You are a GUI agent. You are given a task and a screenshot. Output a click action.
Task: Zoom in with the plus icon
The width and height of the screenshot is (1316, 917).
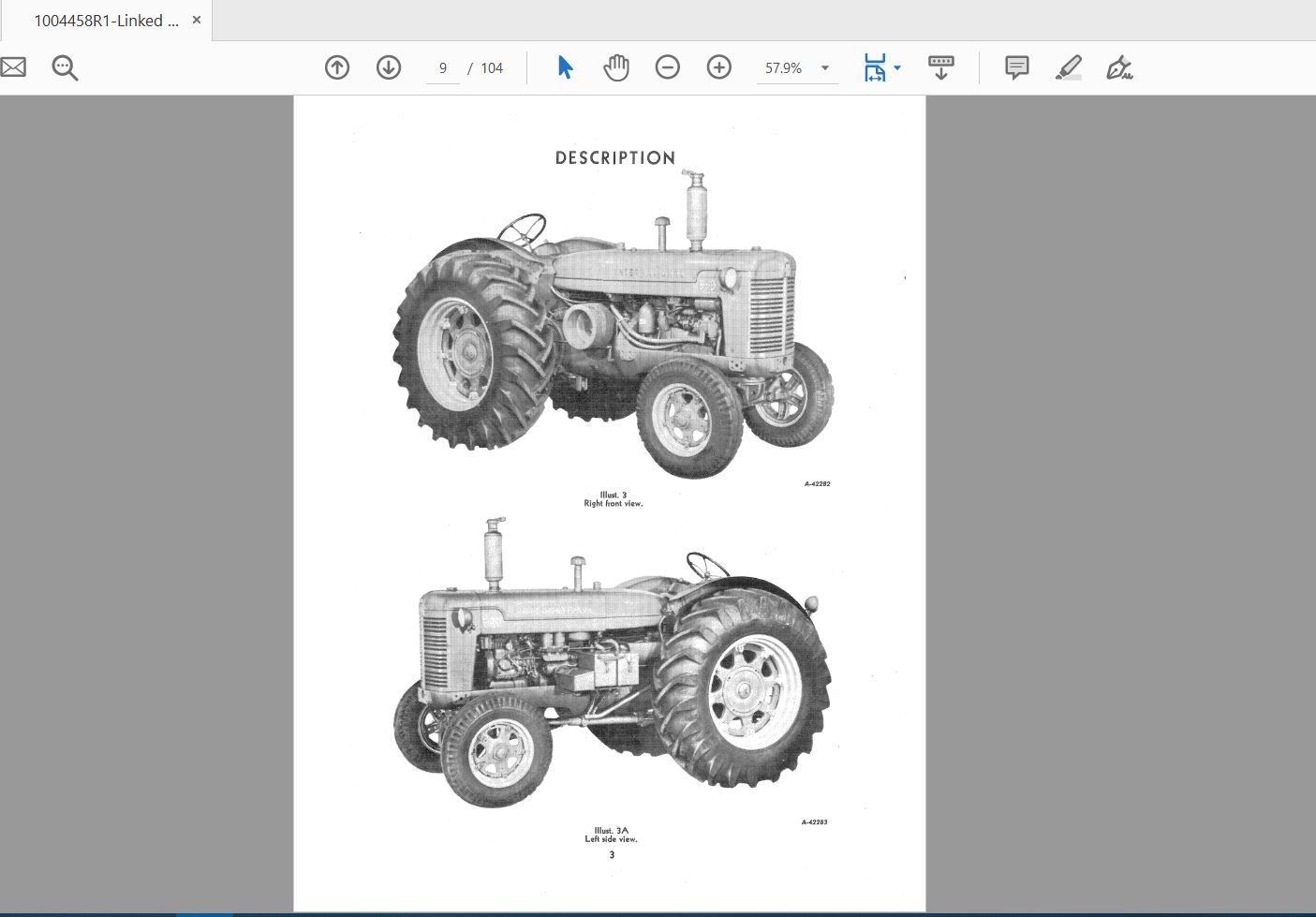pyautogui.click(x=719, y=67)
